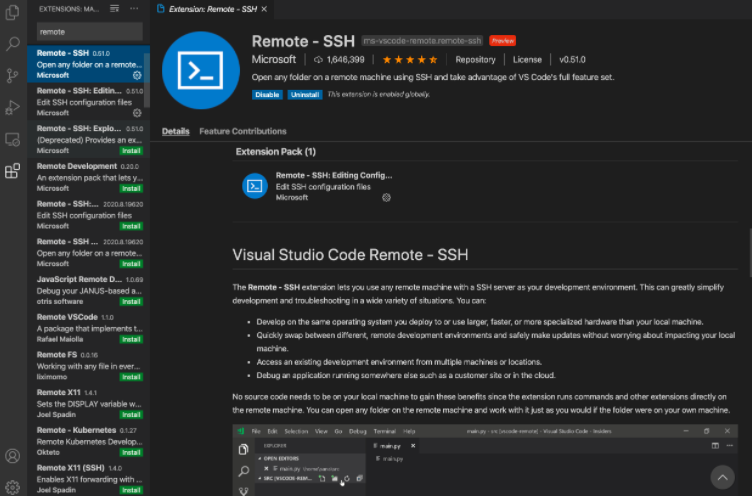Image resolution: width=752 pixels, height=496 pixels.
Task: Install JavaScript Remote Debug extension
Action: [131, 302]
